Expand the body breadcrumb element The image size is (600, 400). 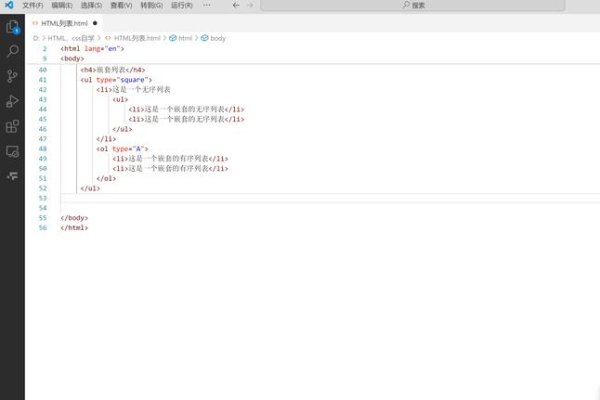pyautogui.click(x=217, y=38)
